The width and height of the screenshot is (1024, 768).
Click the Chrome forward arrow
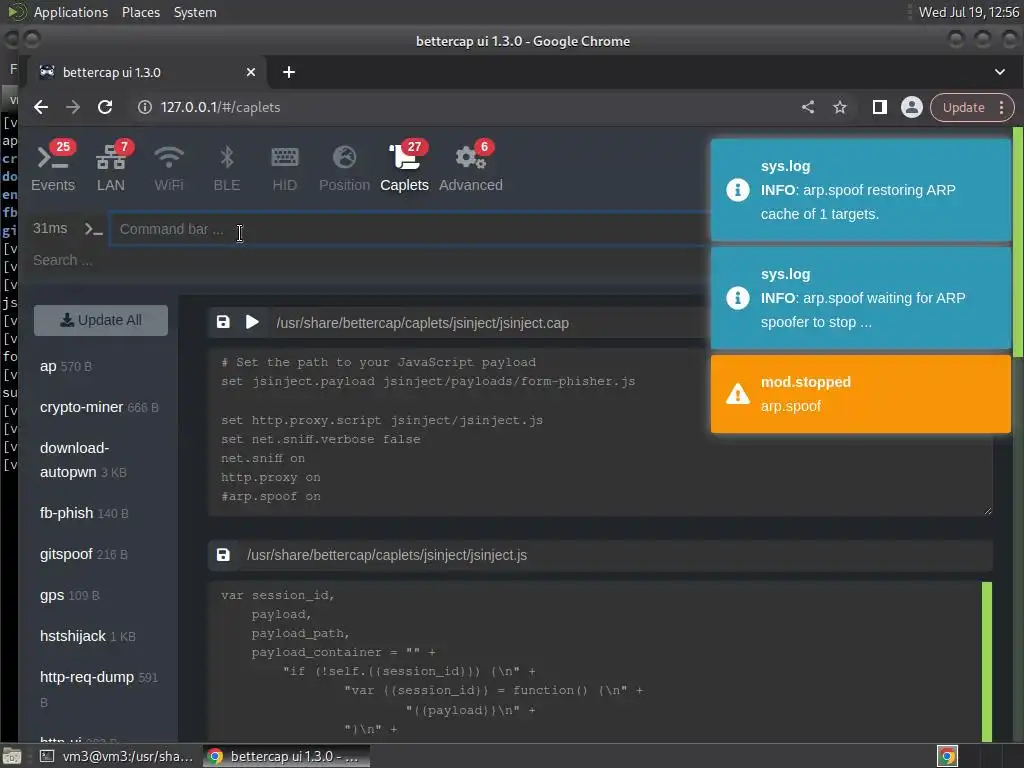coord(73,107)
